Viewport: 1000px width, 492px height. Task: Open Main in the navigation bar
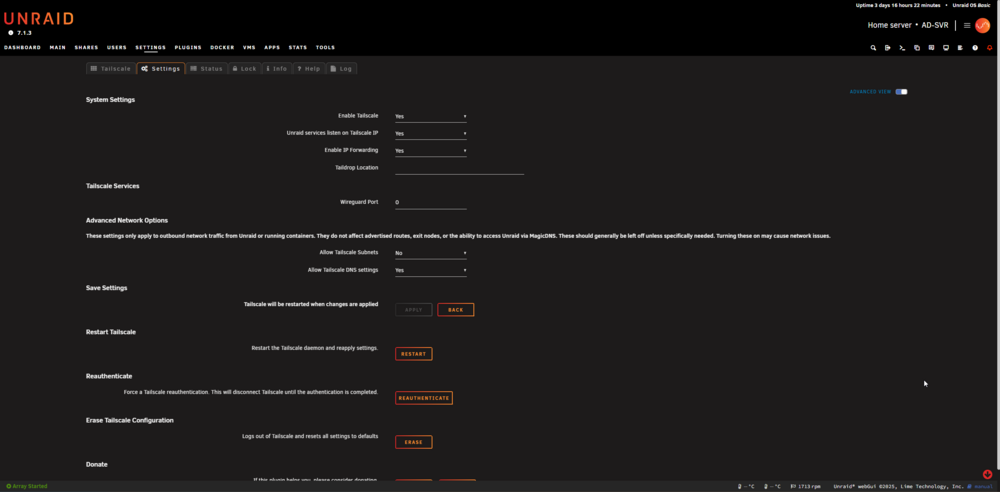point(57,48)
